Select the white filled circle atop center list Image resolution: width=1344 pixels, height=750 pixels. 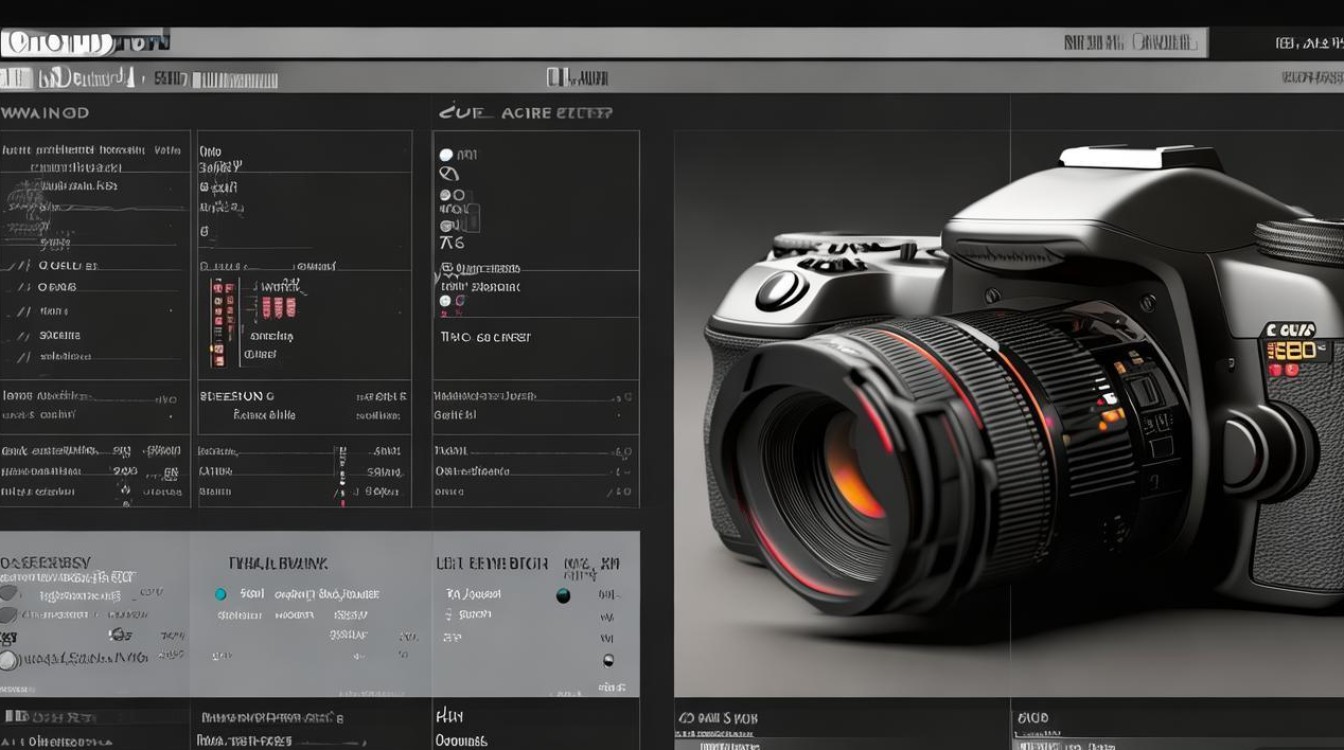pyautogui.click(x=446, y=155)
